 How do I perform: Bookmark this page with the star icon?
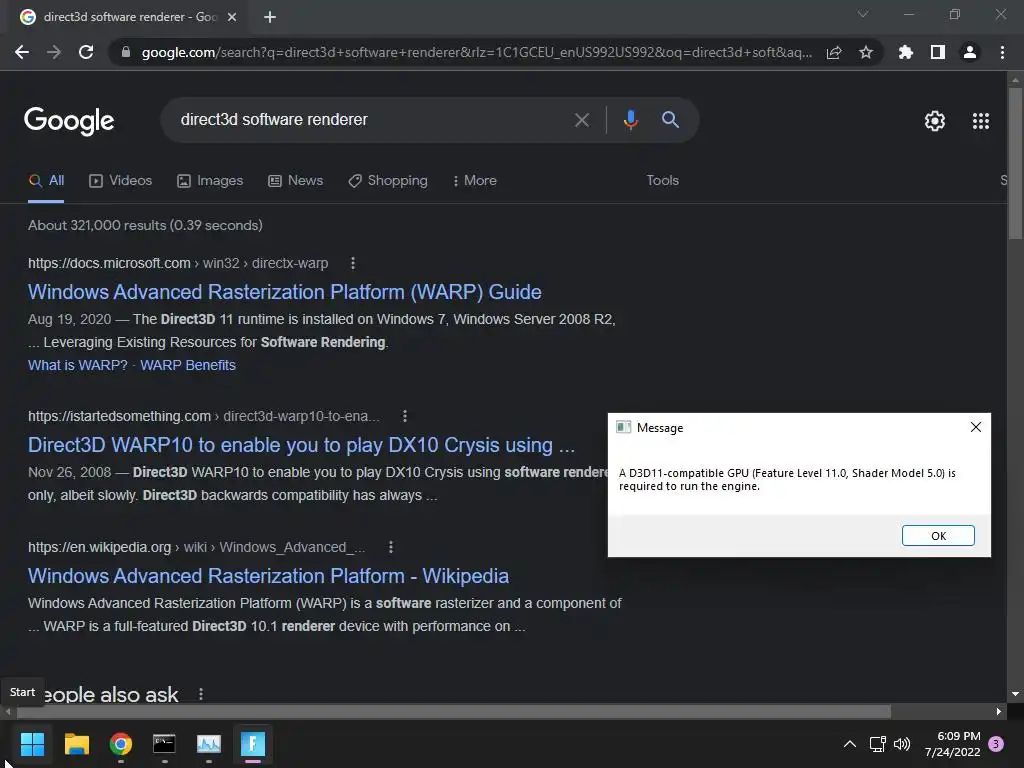point(866,52)
